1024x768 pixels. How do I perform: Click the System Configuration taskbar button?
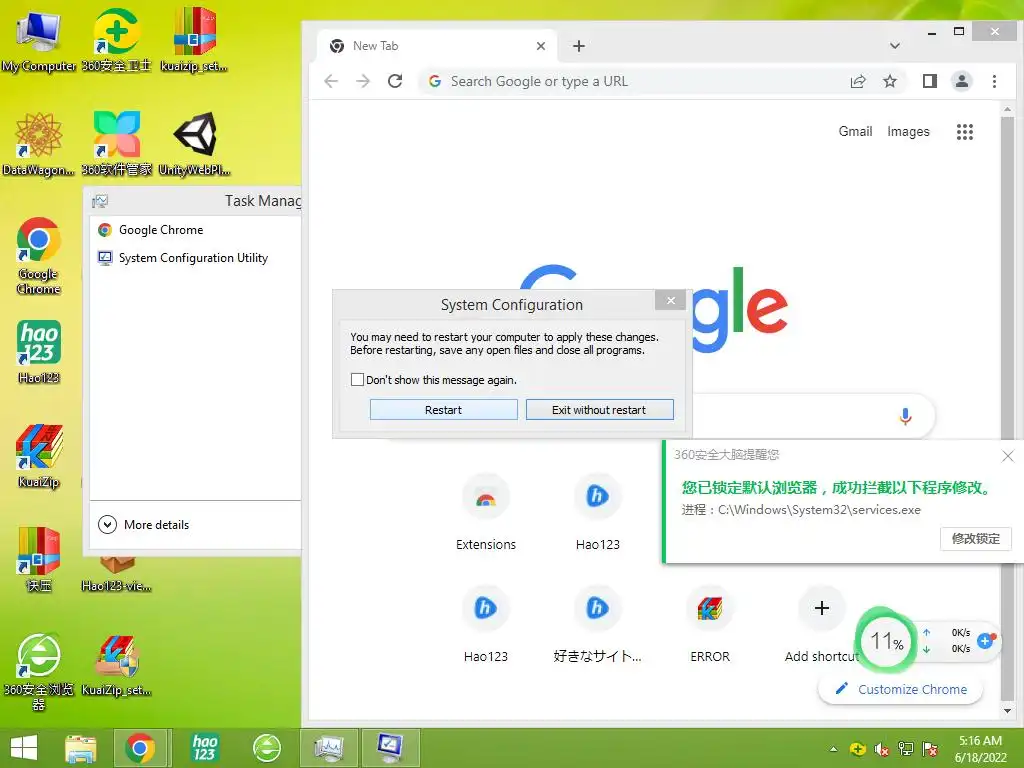pos(391,748)
